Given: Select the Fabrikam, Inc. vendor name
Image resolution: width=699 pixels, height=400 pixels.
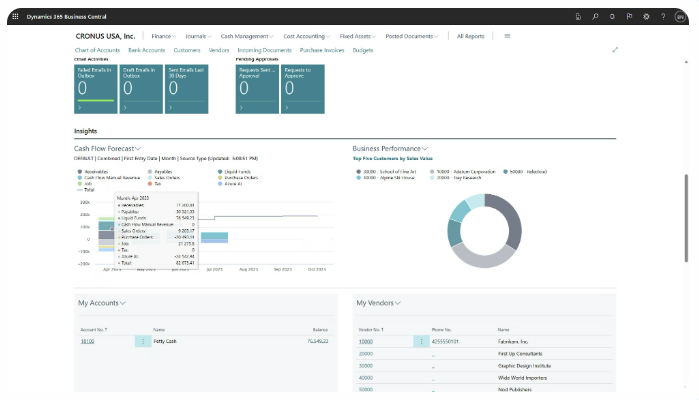Looking at the screenshot, I should point(513,342).
